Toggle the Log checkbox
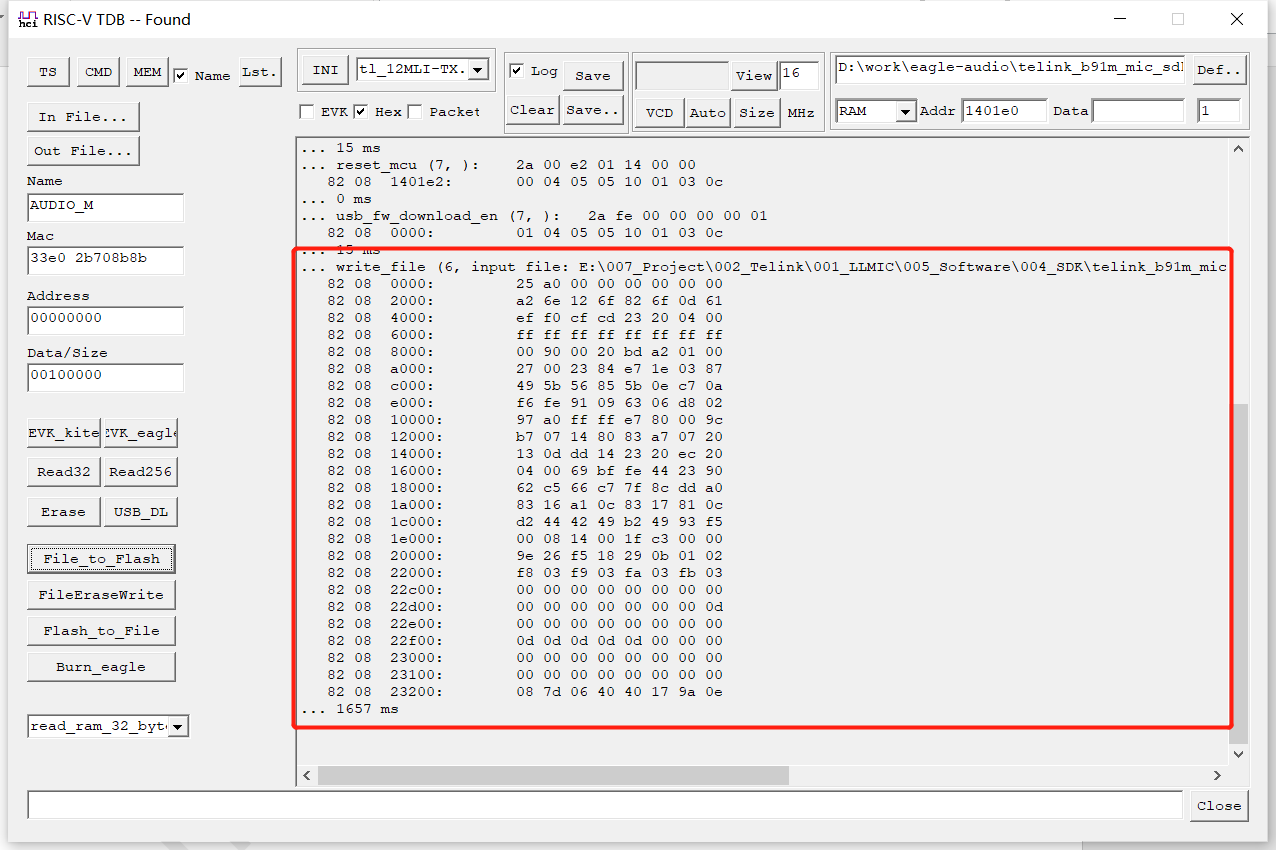Image resolution: width=1276 pixels, height=850 pixels. (517, 70)
